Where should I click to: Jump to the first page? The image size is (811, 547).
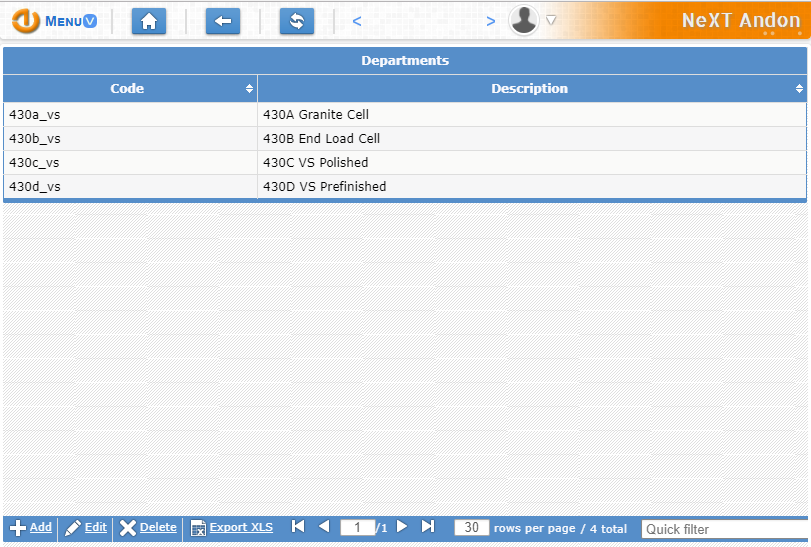[x=298, y=527]
